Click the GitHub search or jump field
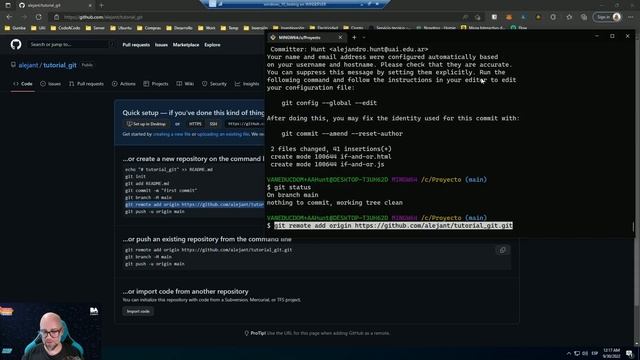 (x=71, y=44)
